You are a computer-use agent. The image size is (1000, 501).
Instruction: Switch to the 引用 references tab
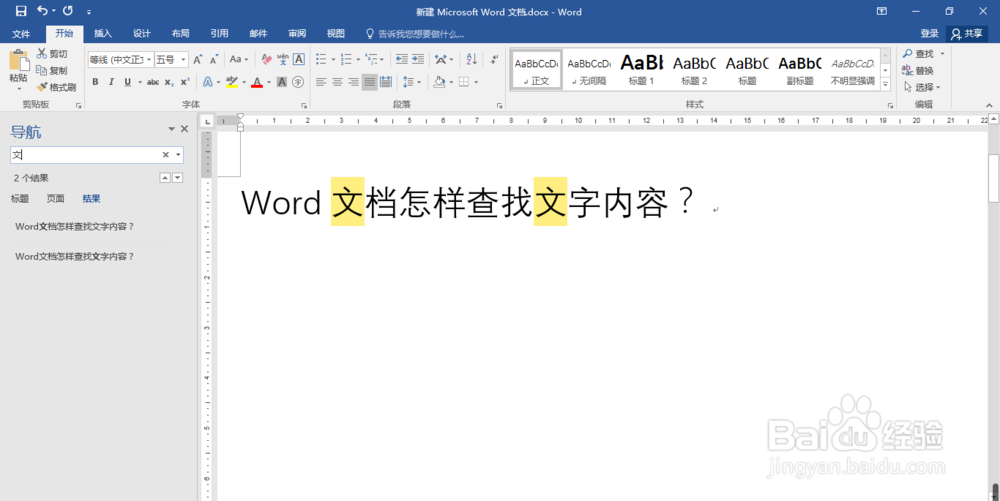coord(219,34)
